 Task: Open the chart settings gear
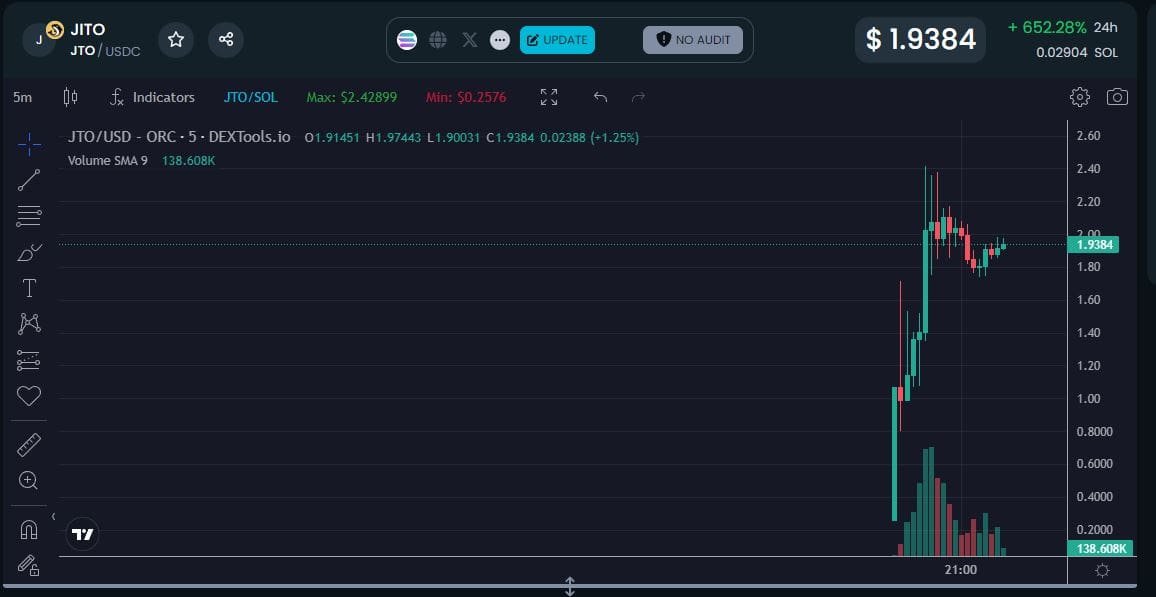coord(1079,96)
